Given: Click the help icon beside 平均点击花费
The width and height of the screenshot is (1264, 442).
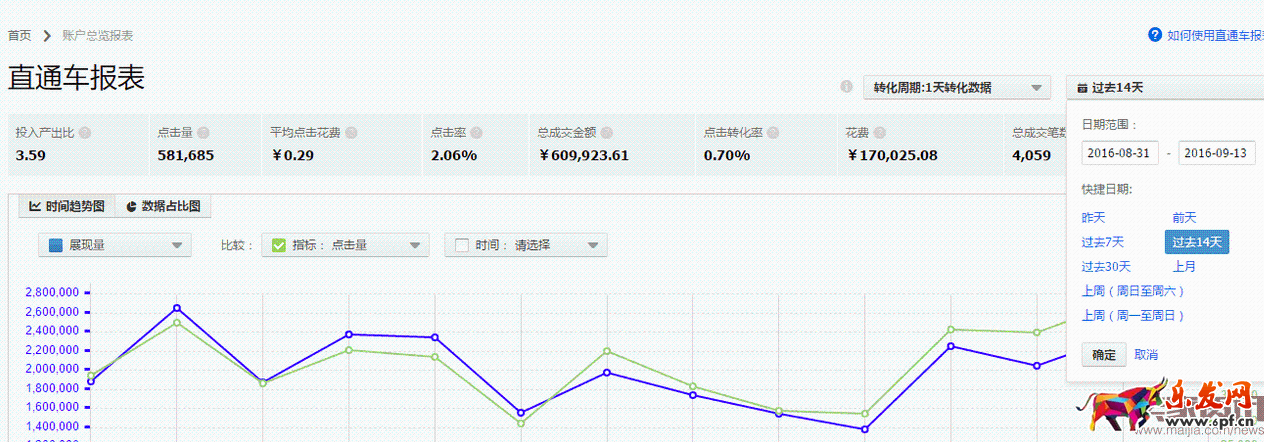Looking at the screenshot, I should [351, 133].
